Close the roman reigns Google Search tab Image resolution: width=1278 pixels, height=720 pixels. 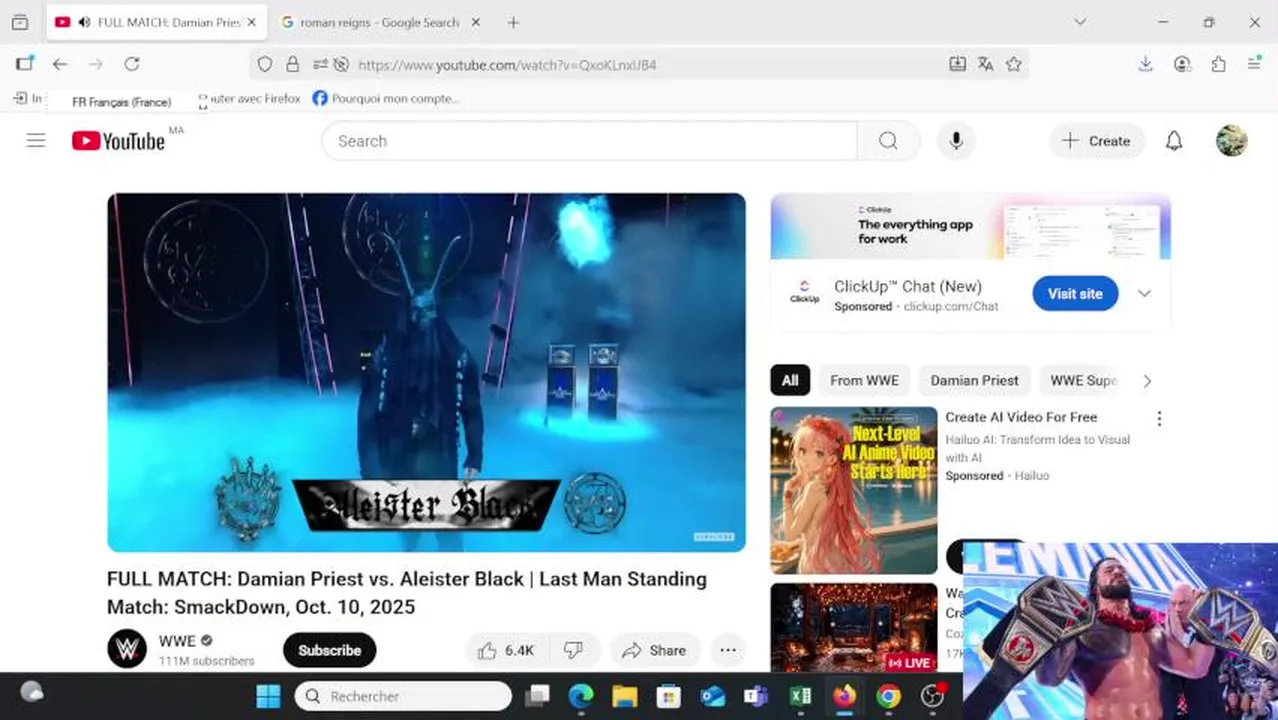tap(476, 22)
